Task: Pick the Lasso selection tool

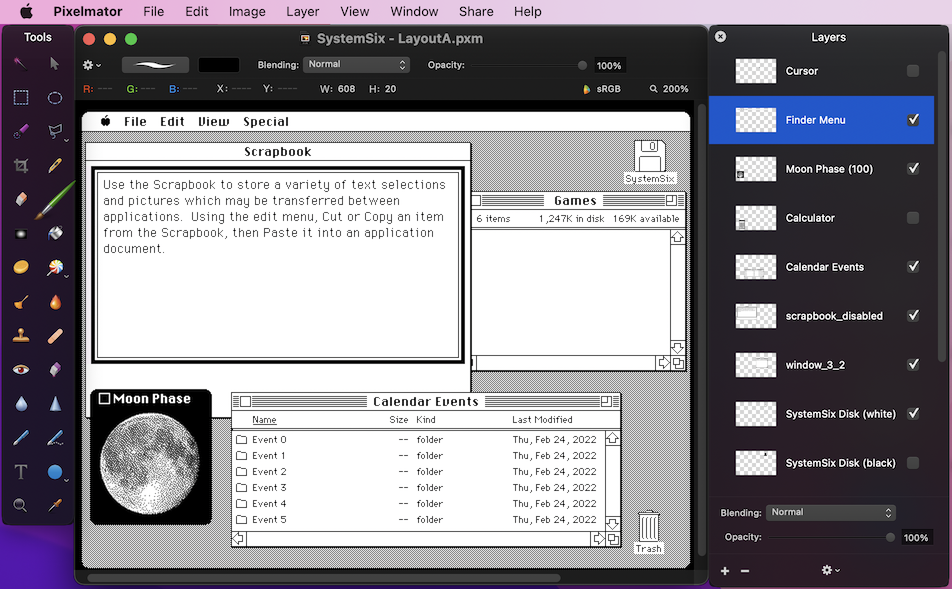Action: (x=55, y=131)
